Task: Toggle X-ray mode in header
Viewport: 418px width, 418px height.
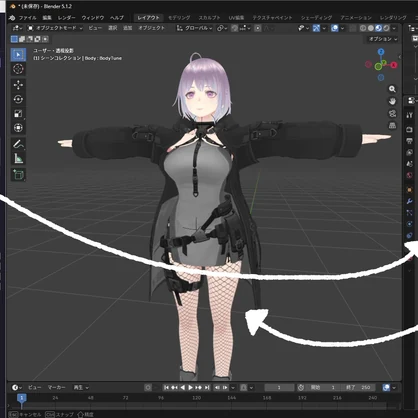Action: pyautogui.click(x=353, y=28)
